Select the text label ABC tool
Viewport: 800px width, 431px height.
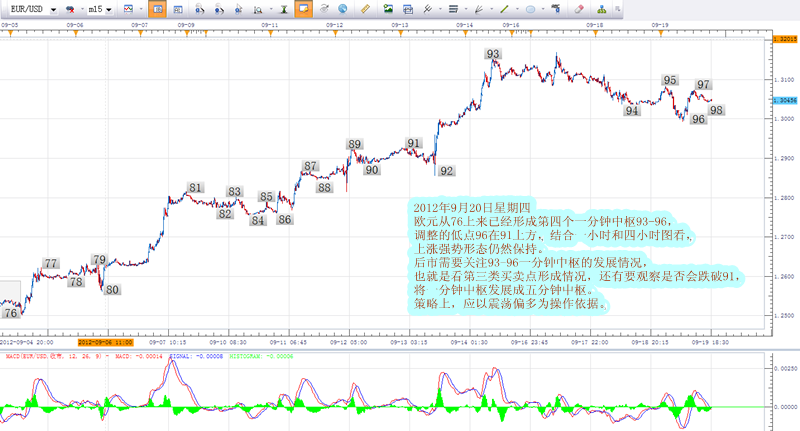556,9
